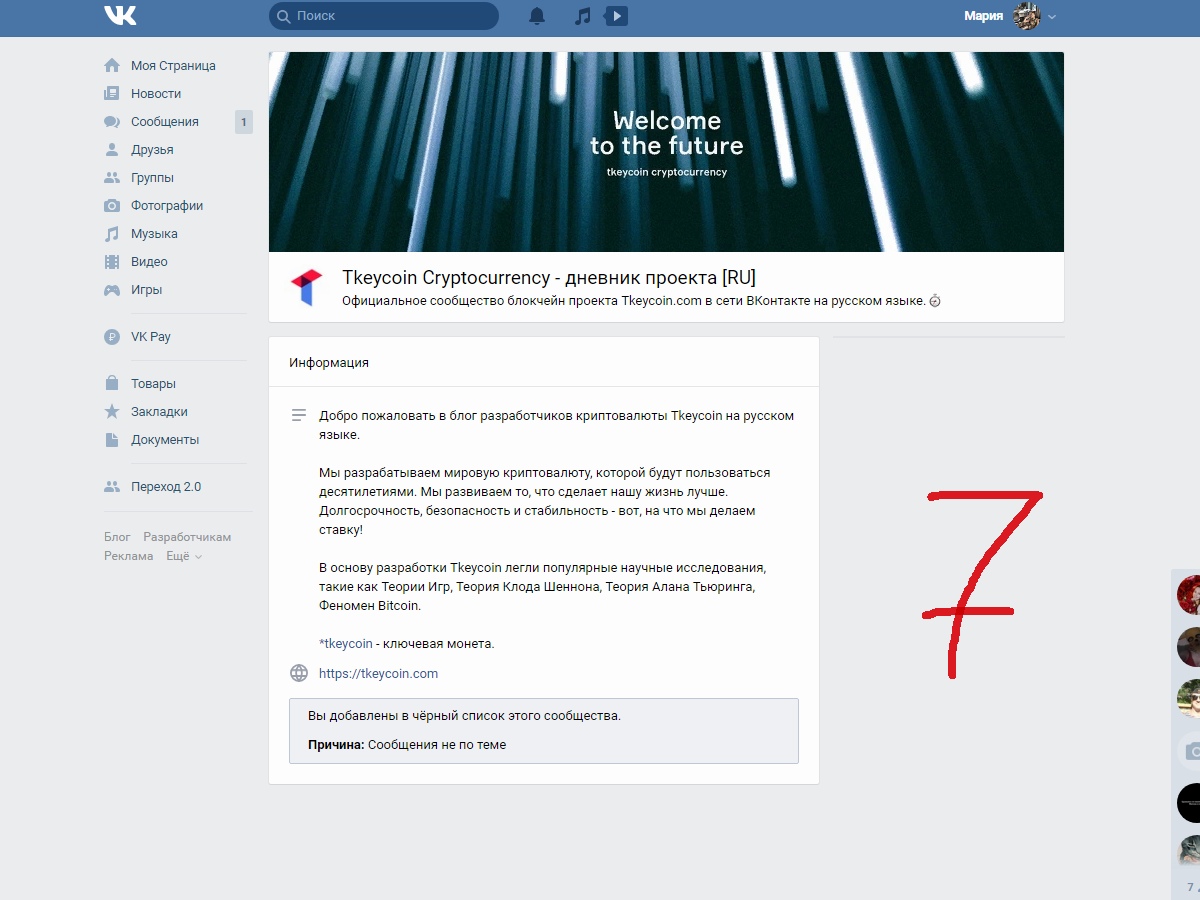Open Музыка section

coord(154,233)
